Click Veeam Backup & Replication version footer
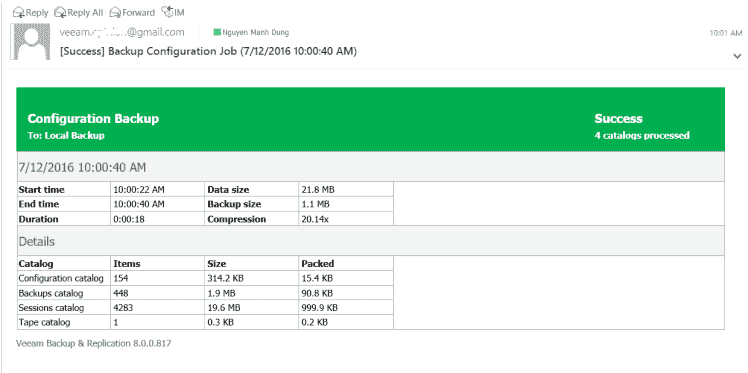 tap(94, 343)
